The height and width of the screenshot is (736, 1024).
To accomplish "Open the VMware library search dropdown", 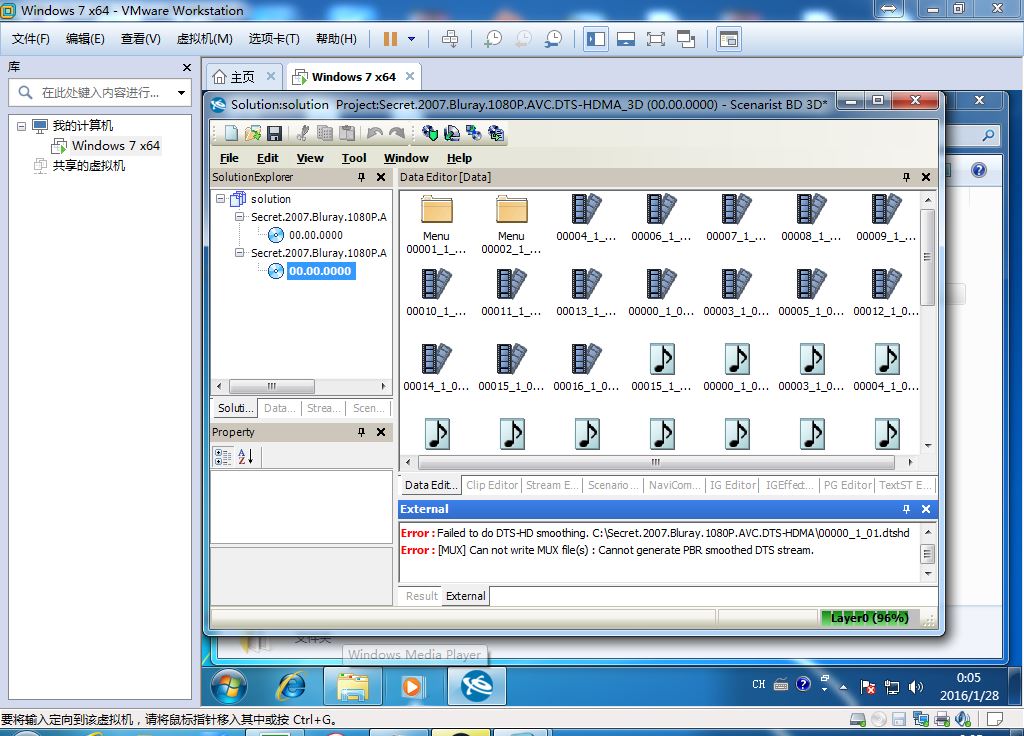I will click(x=182, y=93).
